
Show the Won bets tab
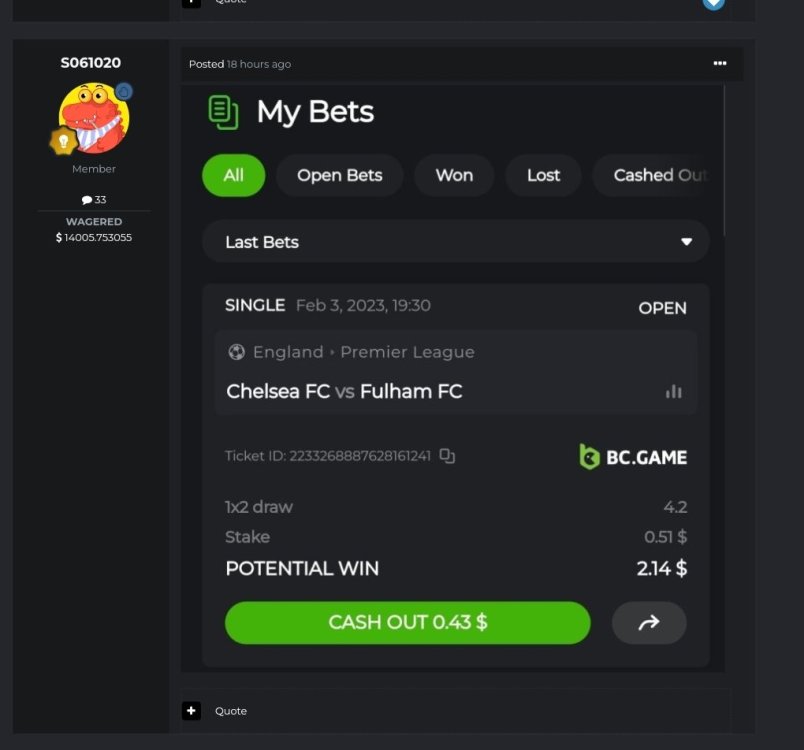click(454, 175)
